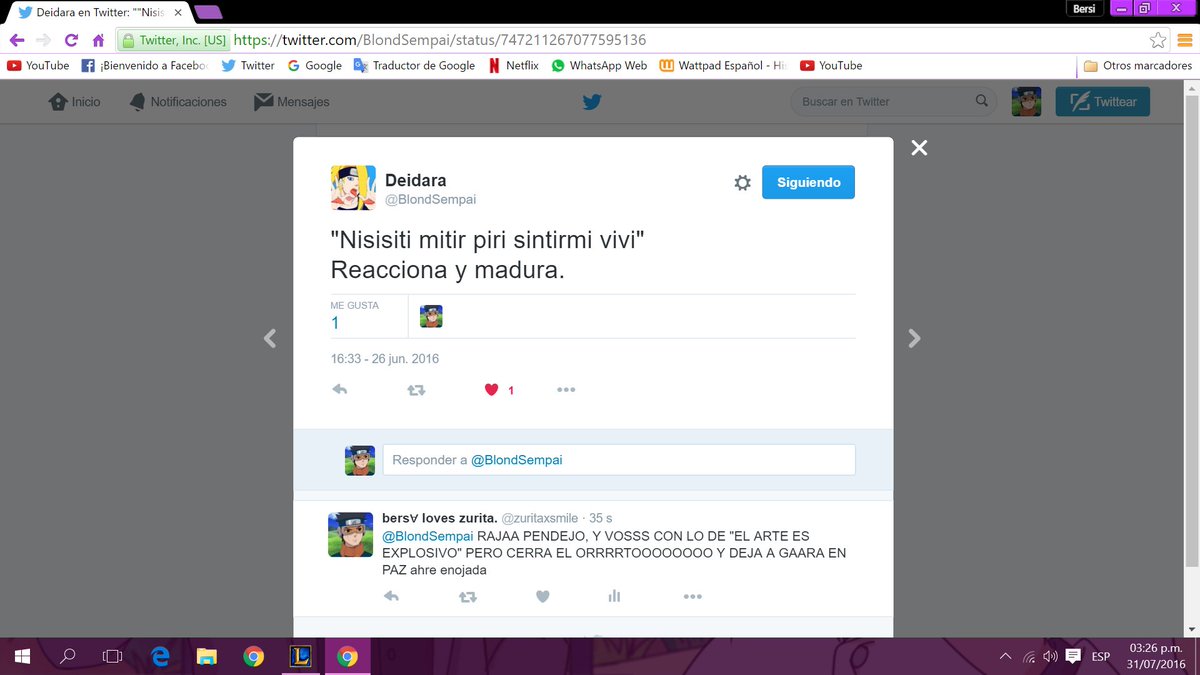Switch the ESP input language indicator
The width and height of the screenshot is (1200, 675).
(1101, 656)
